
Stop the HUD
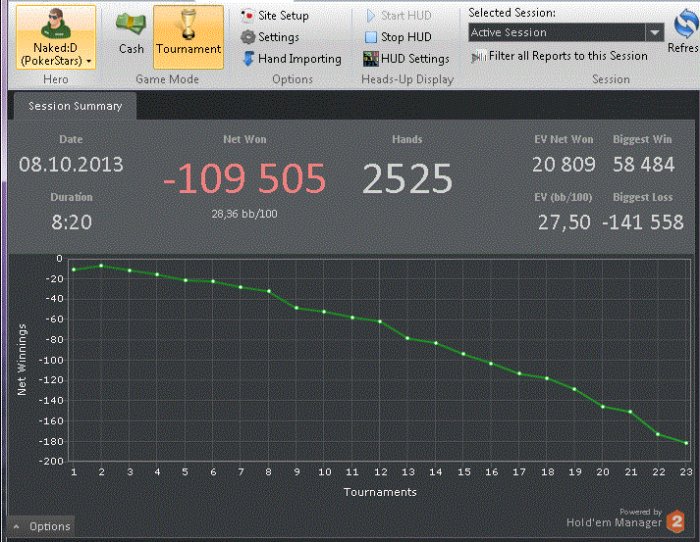pos(398,37)
